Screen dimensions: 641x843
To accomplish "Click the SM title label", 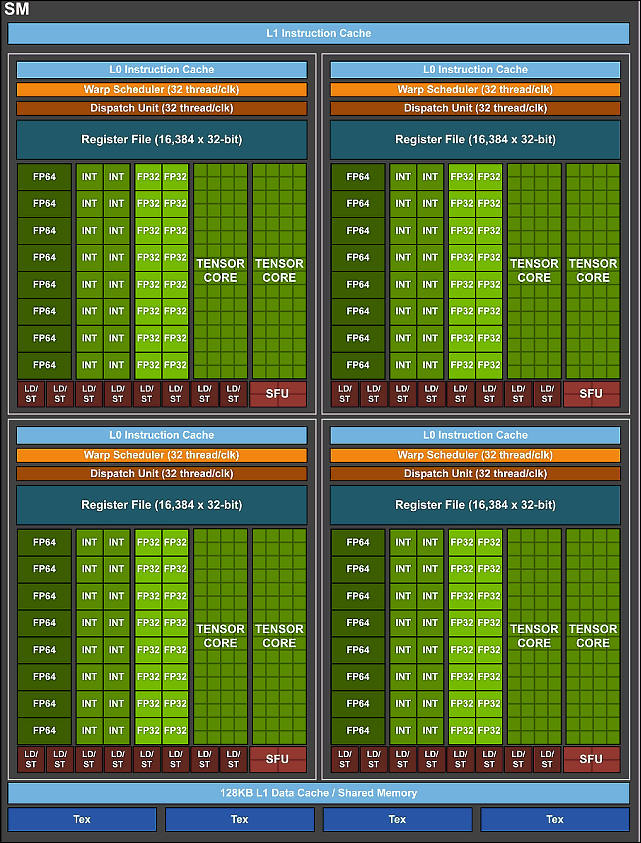I will [17, 9].
